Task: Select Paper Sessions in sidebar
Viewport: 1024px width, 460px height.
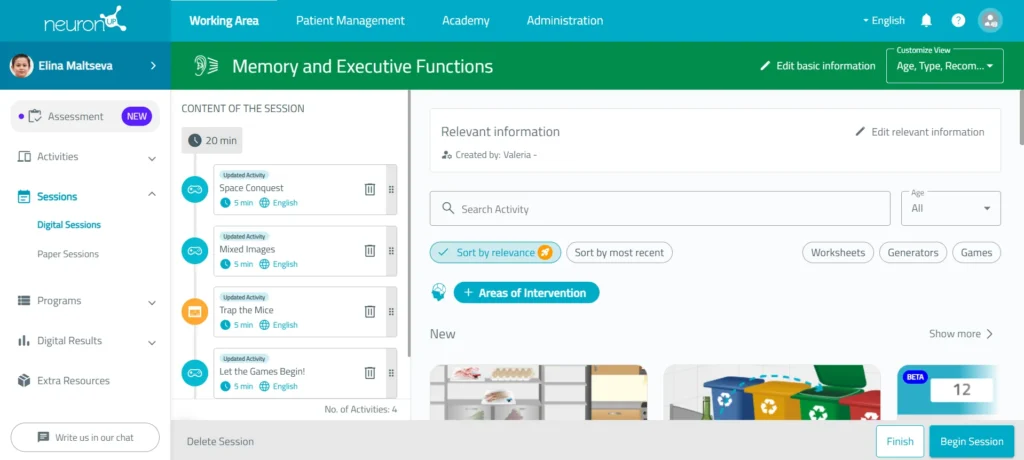Action: 68,254
